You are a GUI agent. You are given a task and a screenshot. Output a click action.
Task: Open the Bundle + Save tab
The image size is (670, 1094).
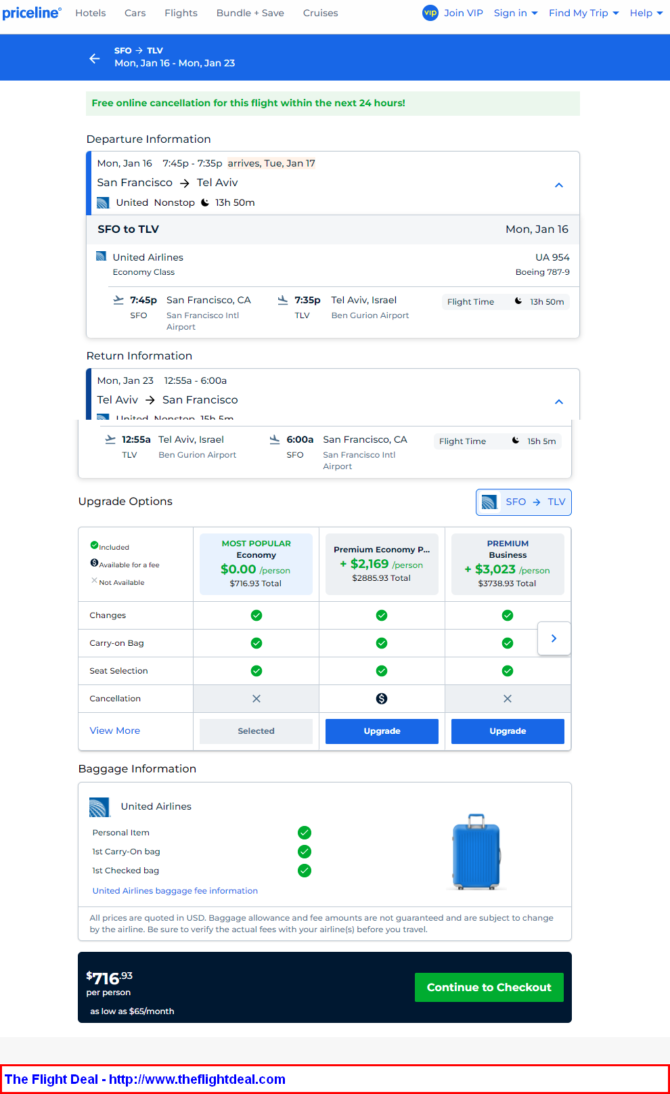point(250,13)
